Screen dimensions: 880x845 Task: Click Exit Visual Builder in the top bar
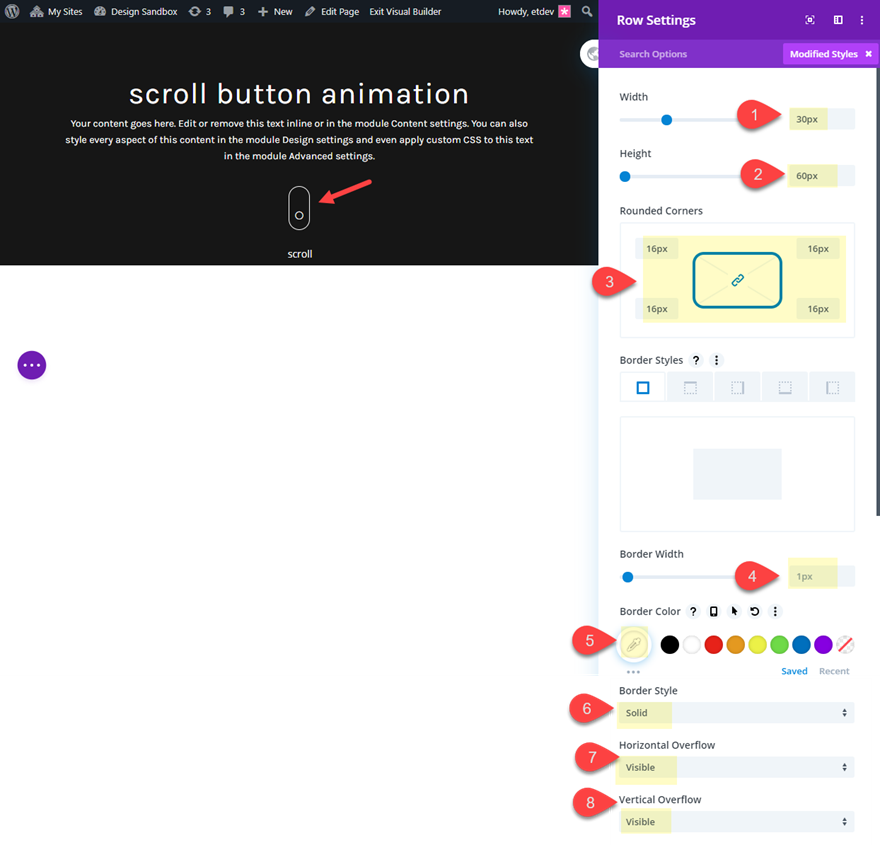(404, 11)
